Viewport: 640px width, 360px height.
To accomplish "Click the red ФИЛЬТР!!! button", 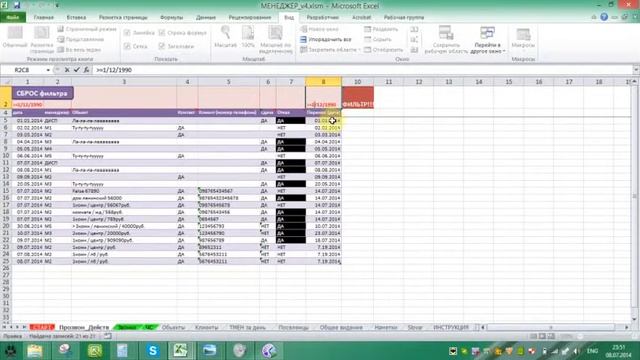I will [358, 98].
